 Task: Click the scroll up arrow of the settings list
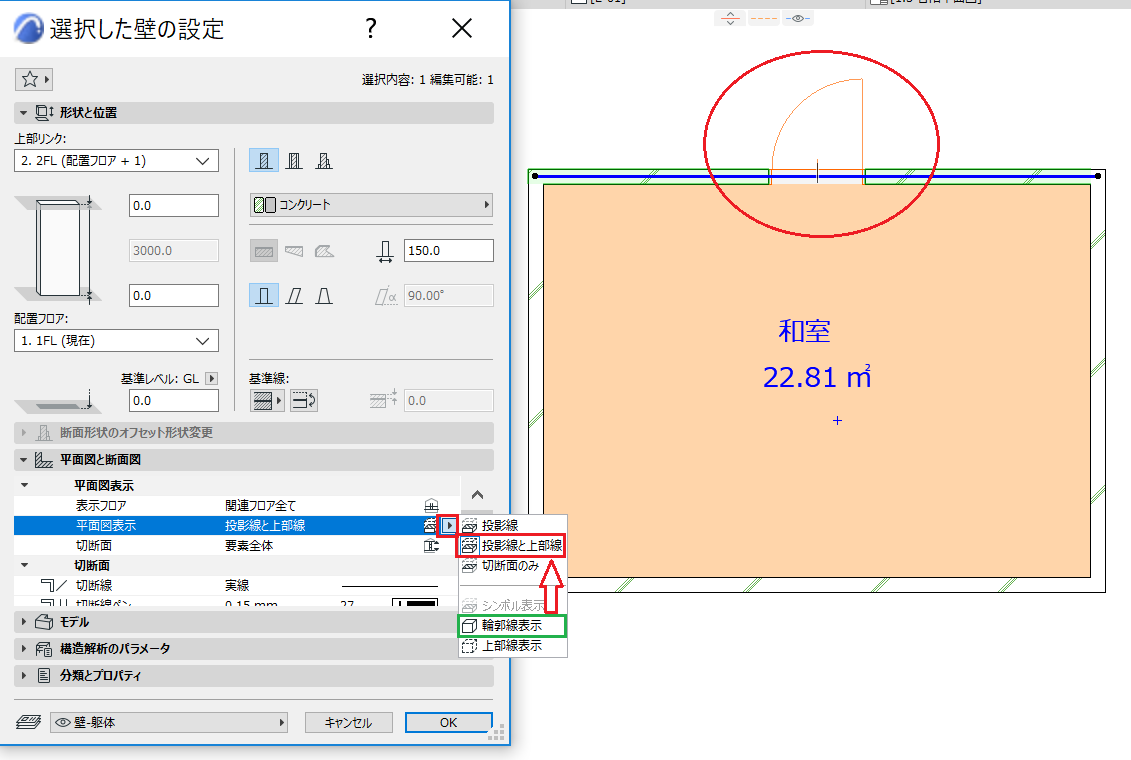point(478,495)
